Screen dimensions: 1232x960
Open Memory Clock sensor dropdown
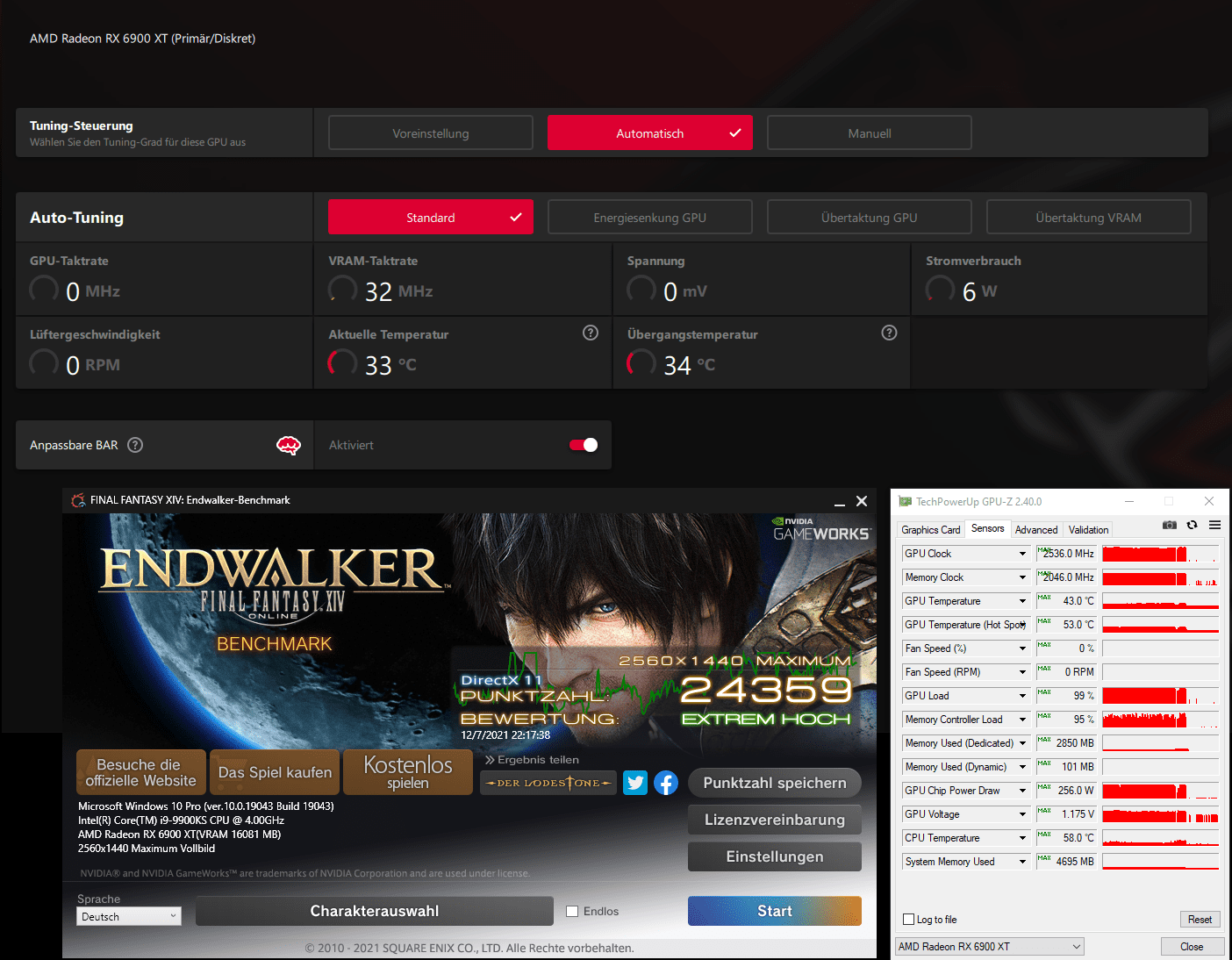click(1022, 577)
